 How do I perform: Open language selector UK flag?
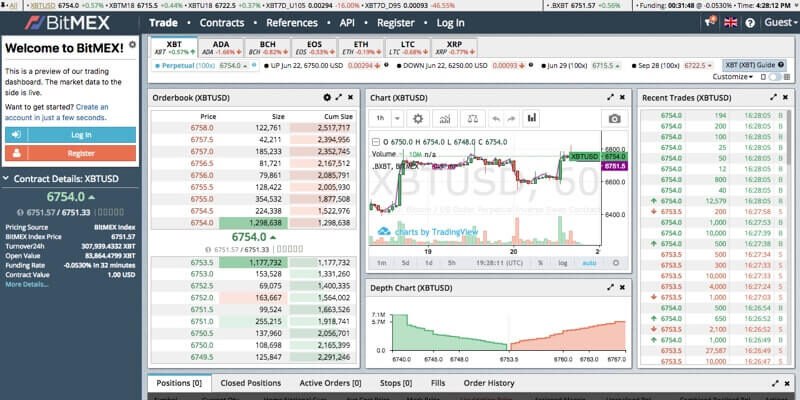[x=731, y=22]
